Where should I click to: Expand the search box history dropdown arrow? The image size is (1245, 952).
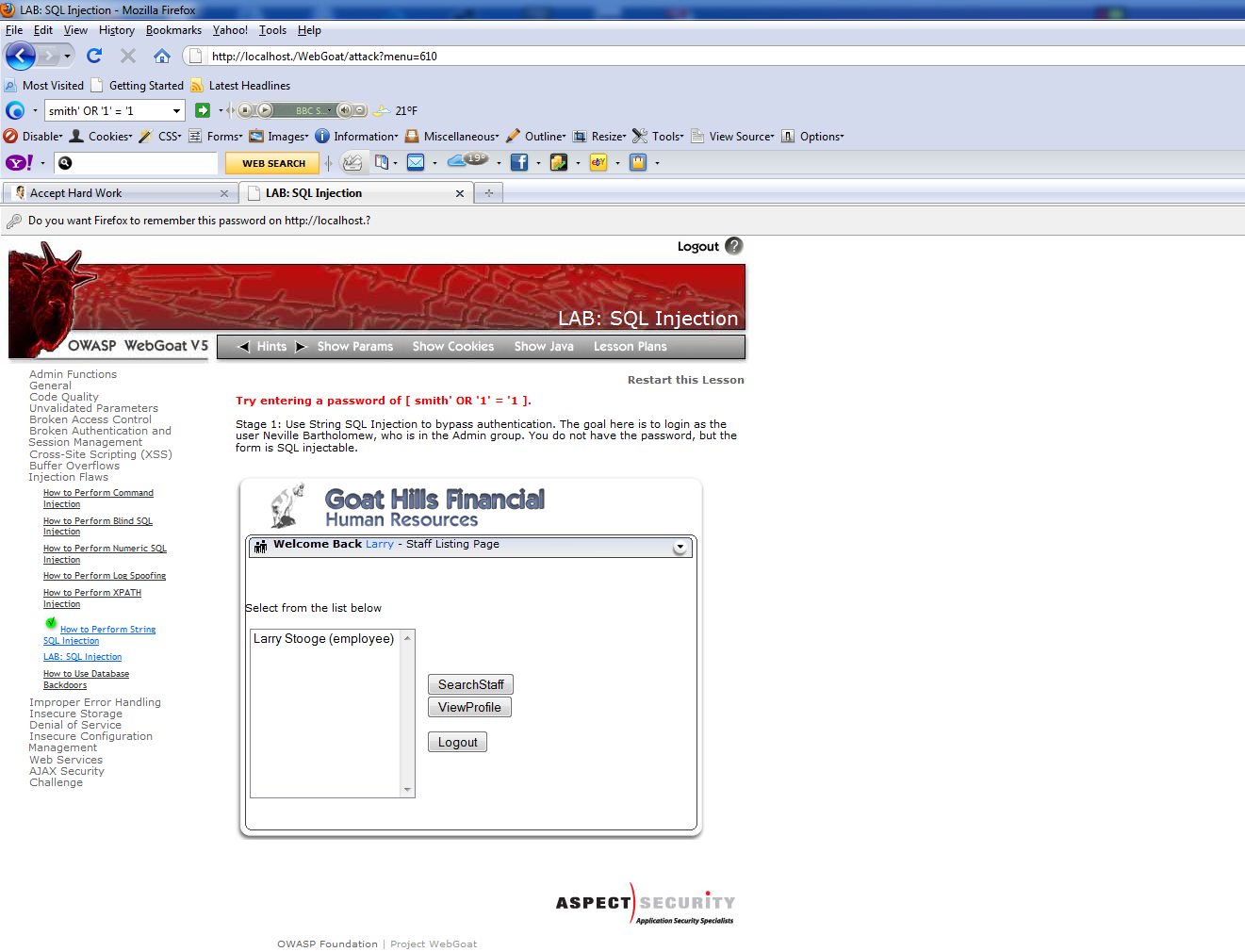pyautogui.click(x=176, y=111)
